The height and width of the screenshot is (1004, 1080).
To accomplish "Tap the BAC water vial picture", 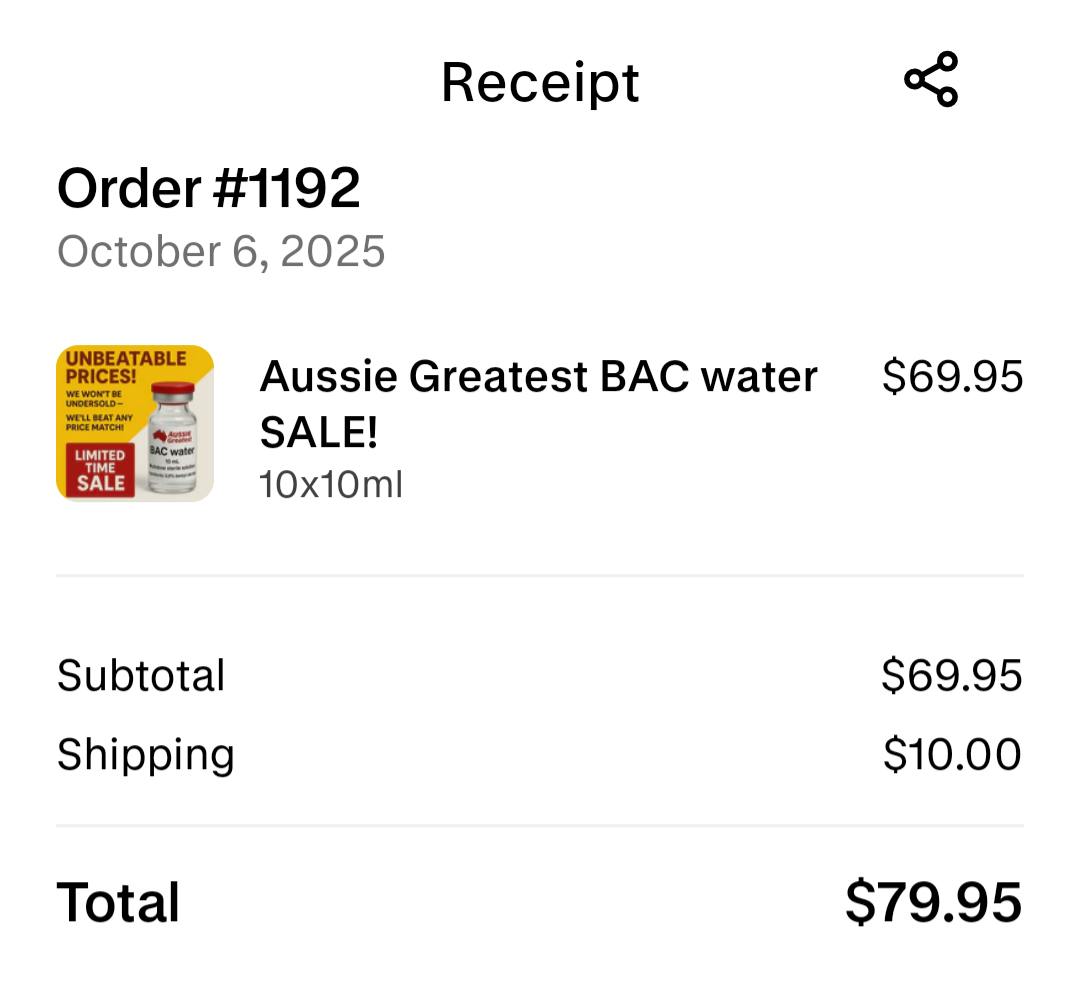I will [x=174, y=440].
